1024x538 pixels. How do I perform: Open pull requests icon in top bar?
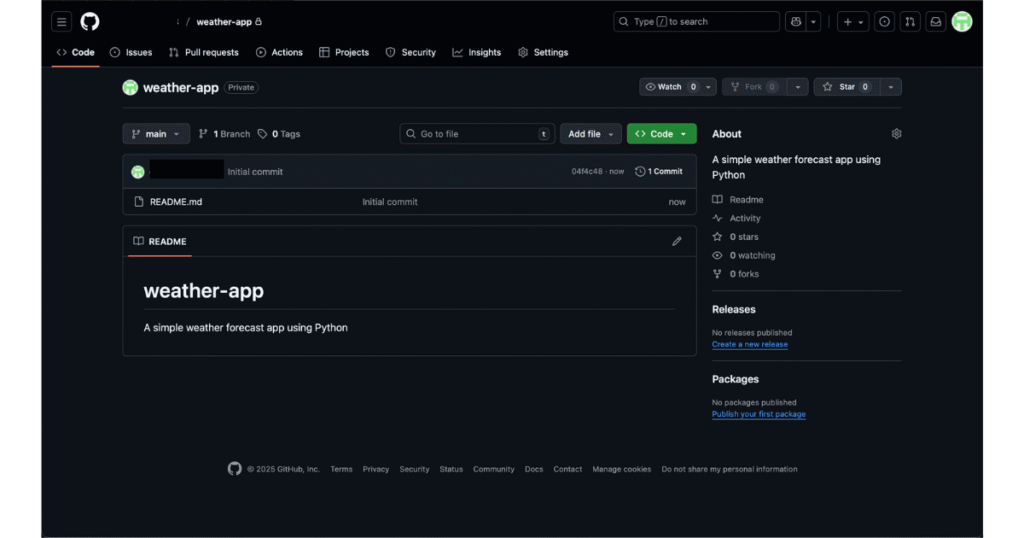click(x=910, y=22)
